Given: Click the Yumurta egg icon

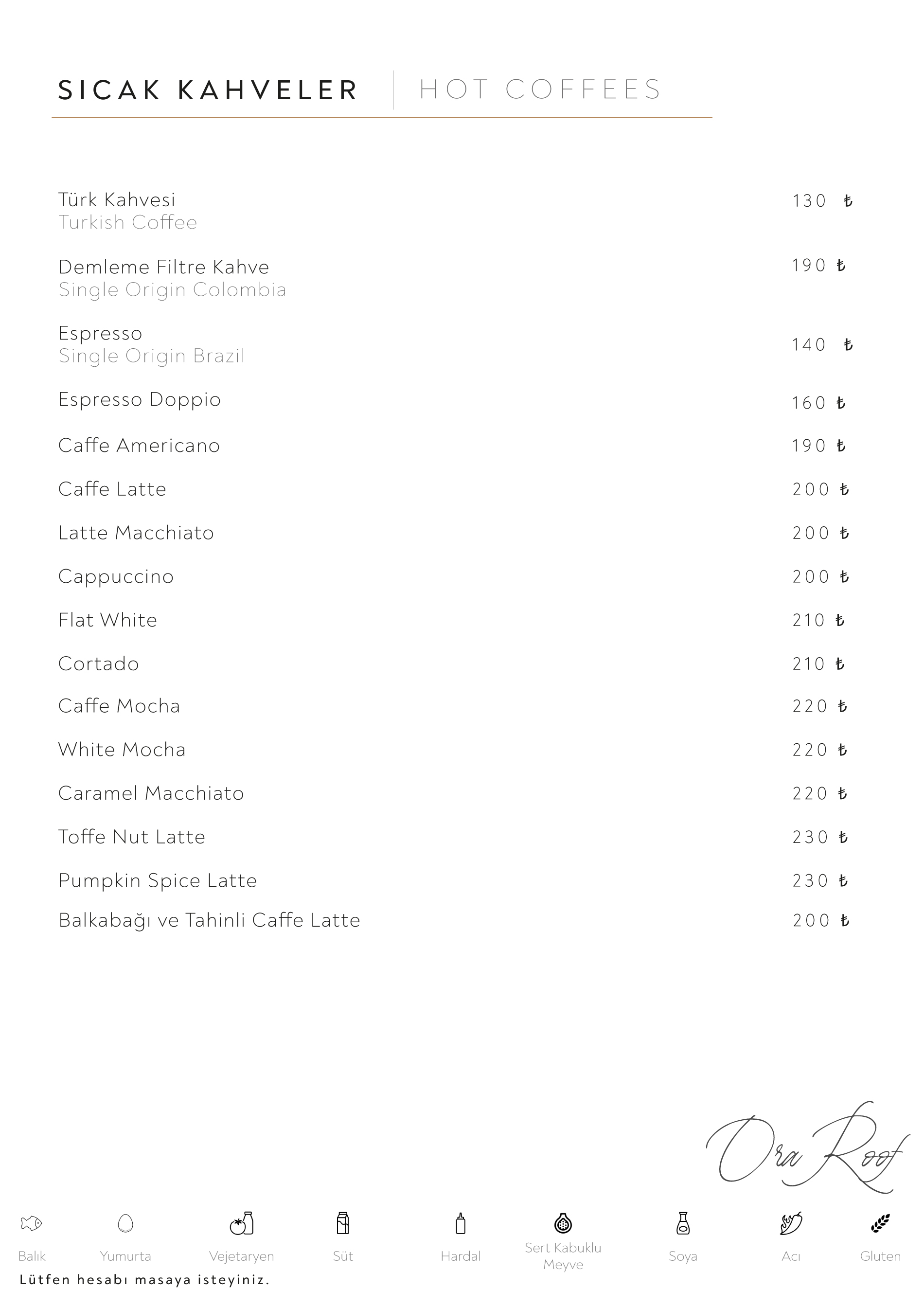Looking at the screenshot, I should click(x=125, y=1223).
